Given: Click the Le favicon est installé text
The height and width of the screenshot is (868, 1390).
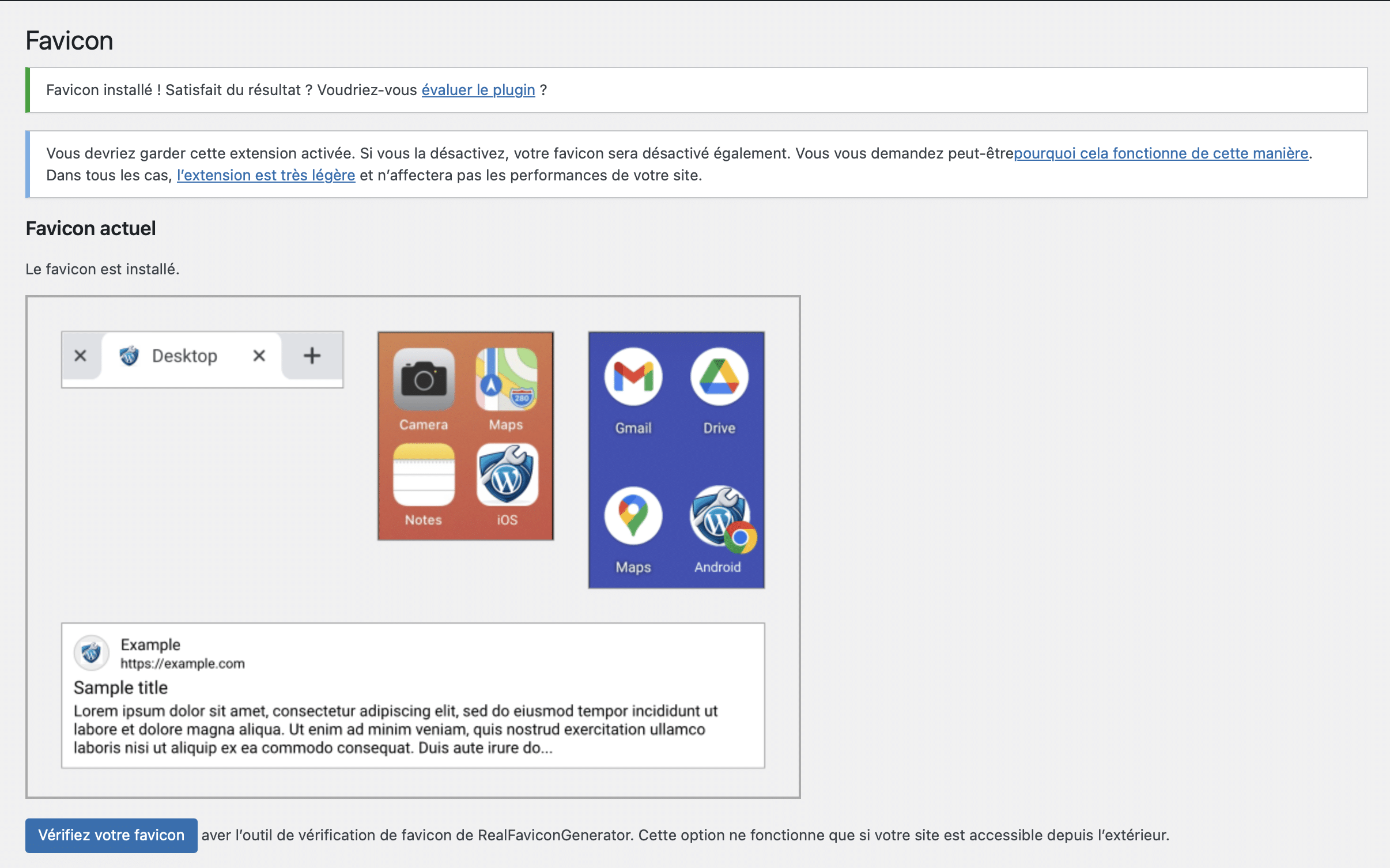Looking at the screenshot, I should point(103,269).
